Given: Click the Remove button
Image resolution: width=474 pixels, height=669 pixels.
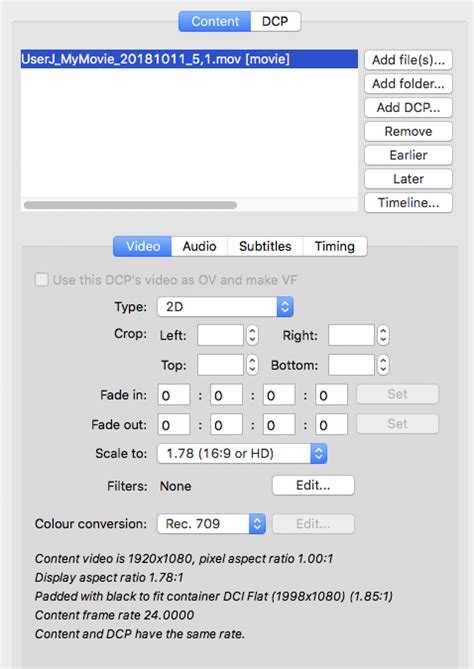Looking at the screenshot, I should 408,131.
